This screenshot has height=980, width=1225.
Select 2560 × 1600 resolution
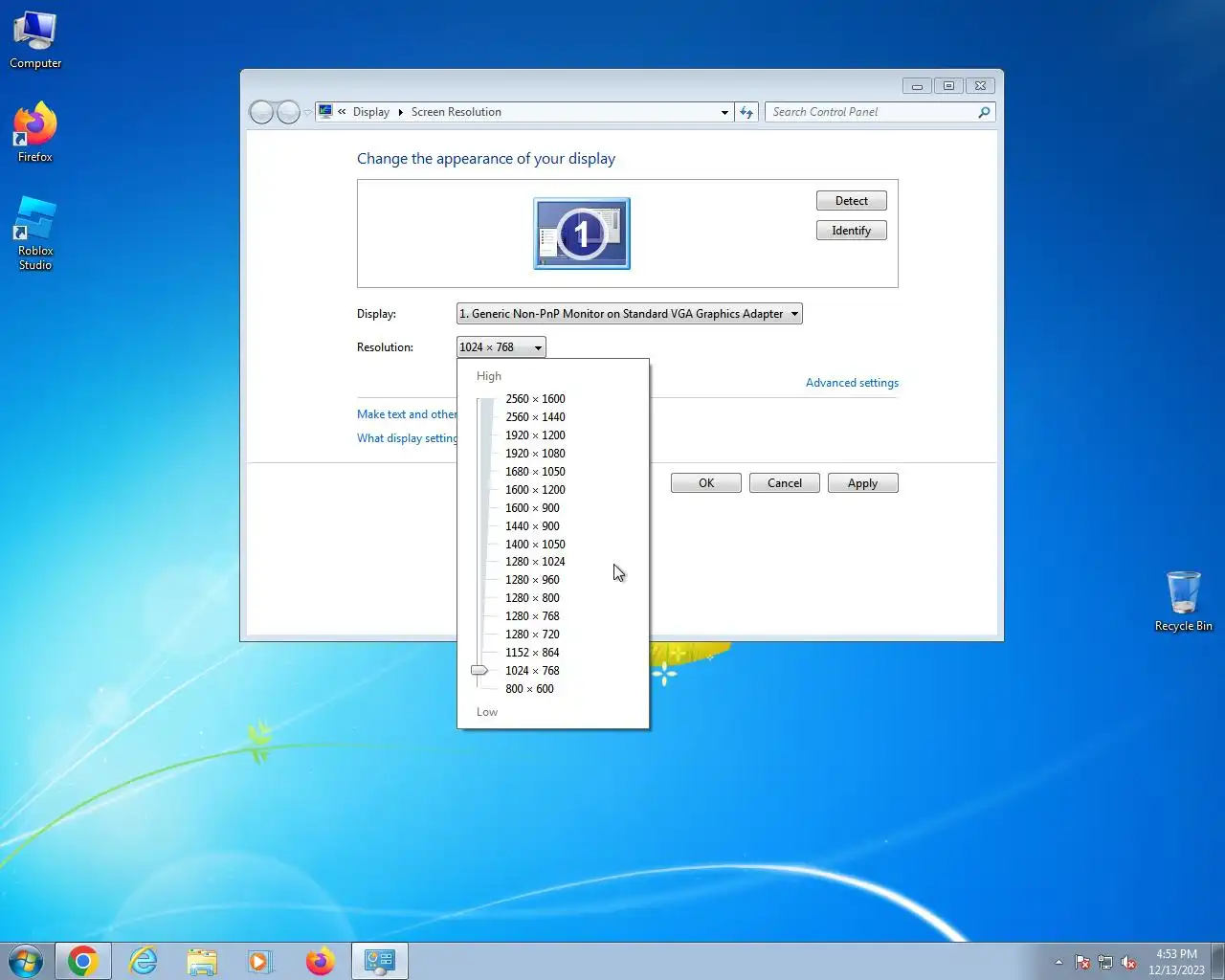tap(535, 399)
